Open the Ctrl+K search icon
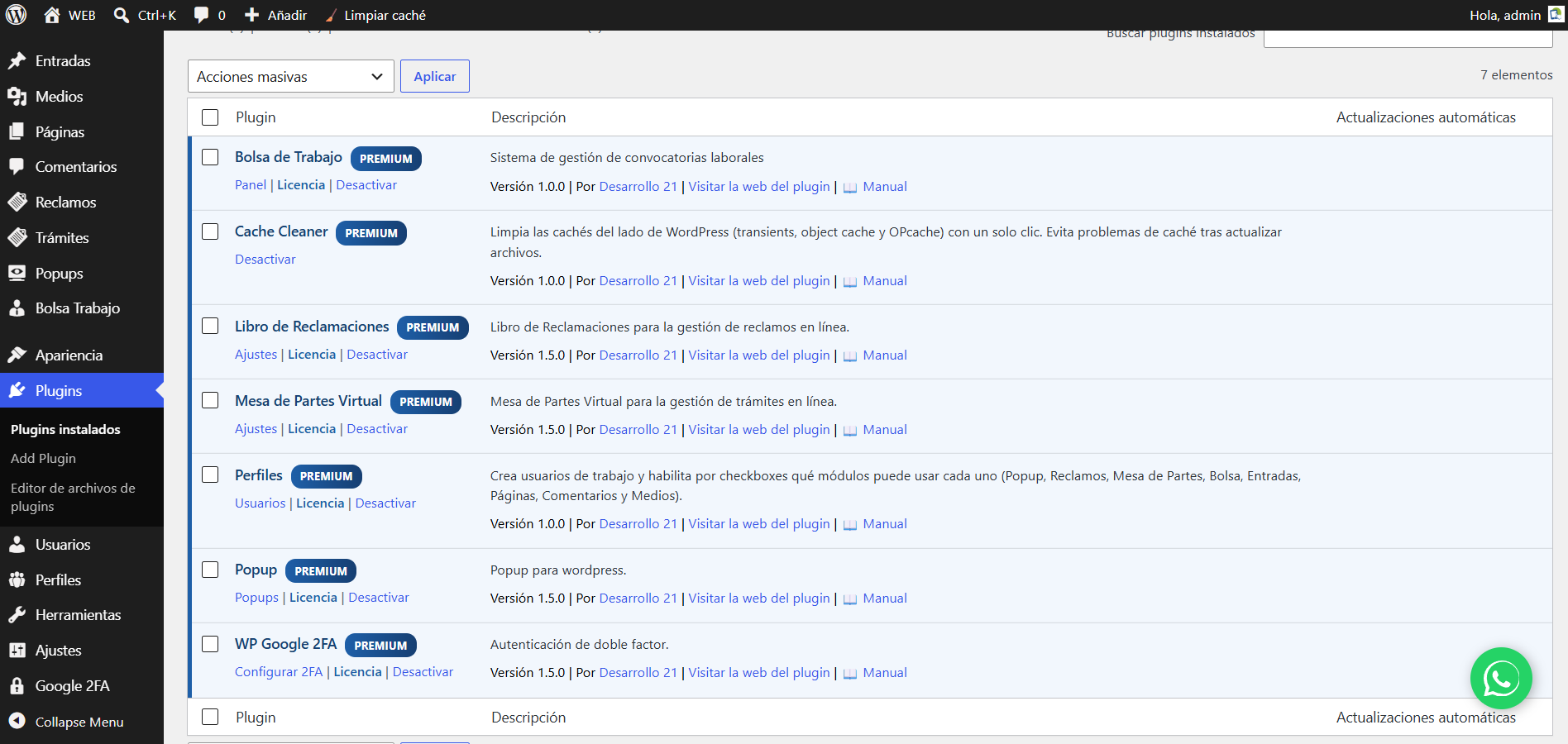Screen dimensions: 1568x744 [122, 15]
